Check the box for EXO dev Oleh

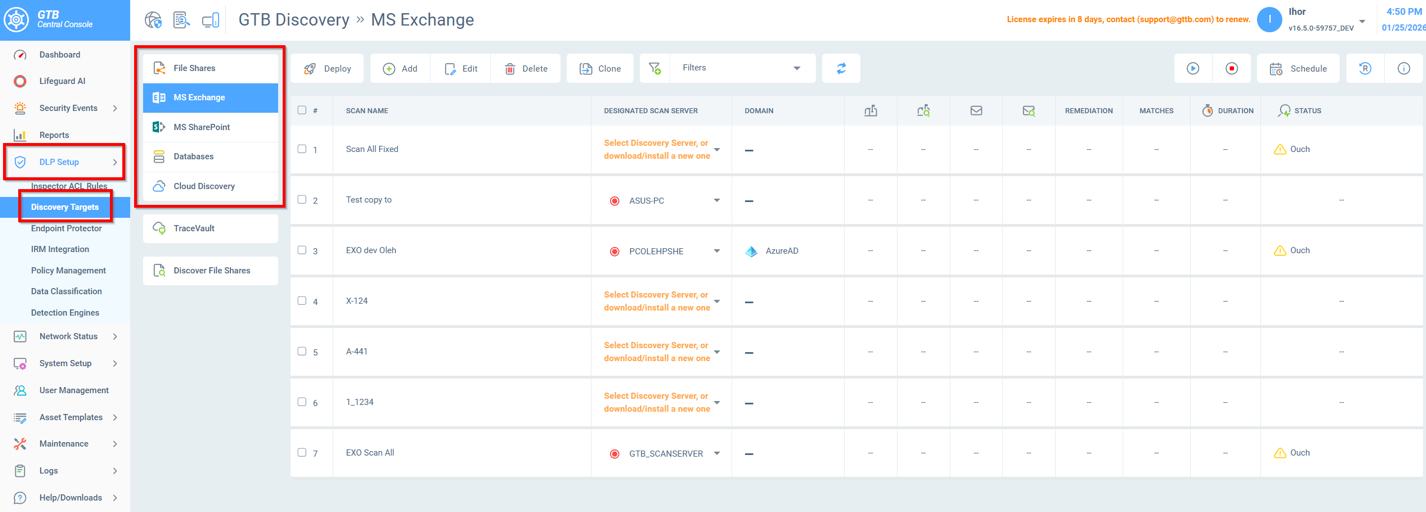[x=302, y=250]
